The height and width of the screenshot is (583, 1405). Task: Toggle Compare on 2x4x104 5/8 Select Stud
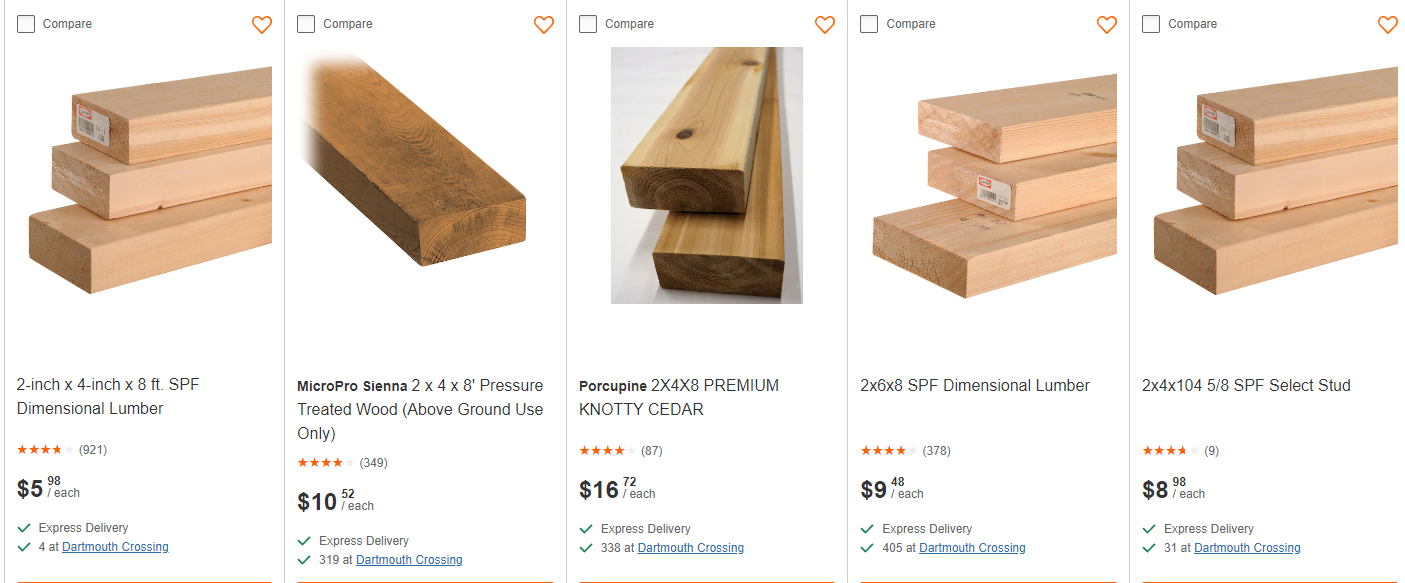(1151, 24)
